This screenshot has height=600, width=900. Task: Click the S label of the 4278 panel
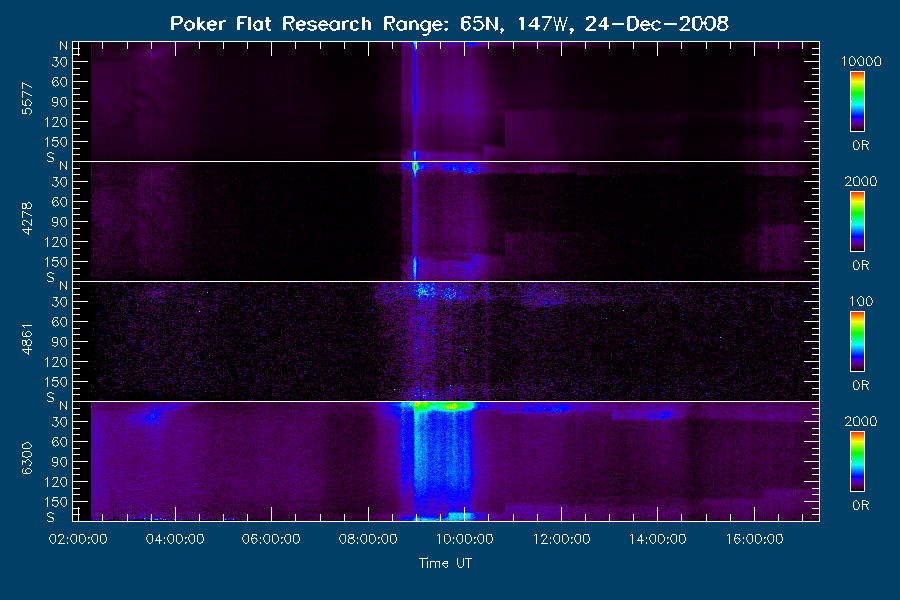[51, 277]
